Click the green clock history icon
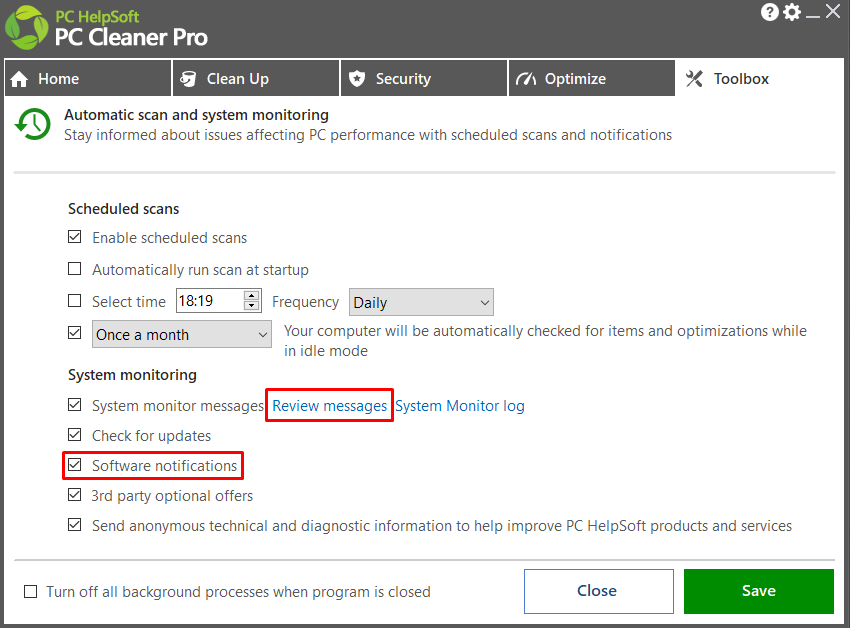 [x=33, y=124]
